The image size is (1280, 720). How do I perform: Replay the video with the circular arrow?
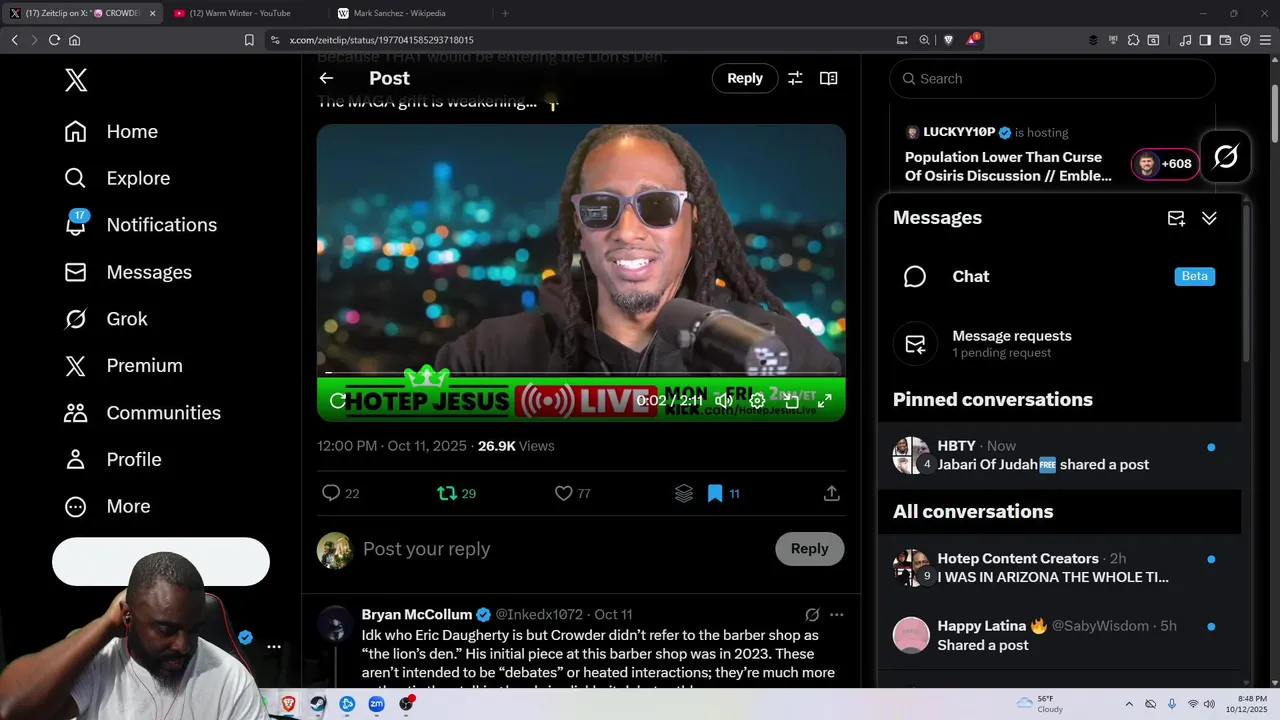coord(338,401)
